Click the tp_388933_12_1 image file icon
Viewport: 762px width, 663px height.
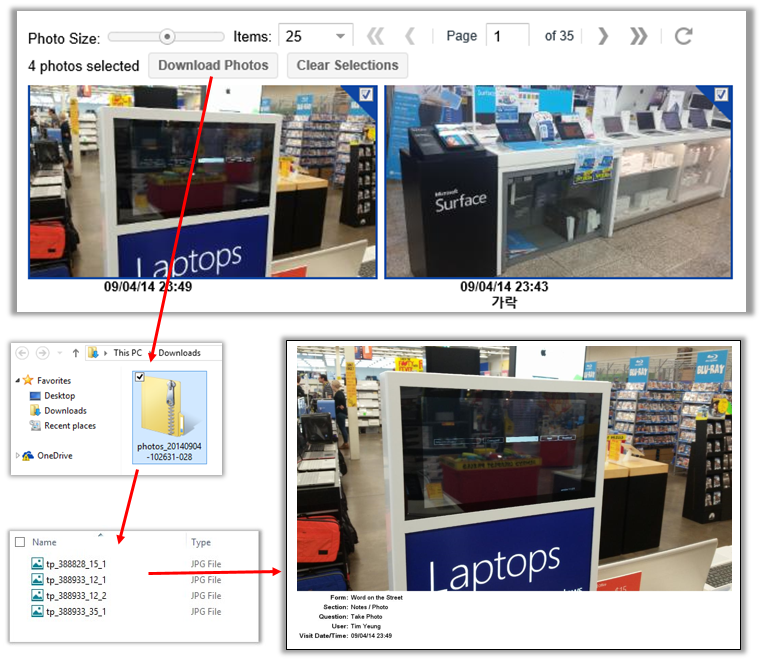pos(37,579)
